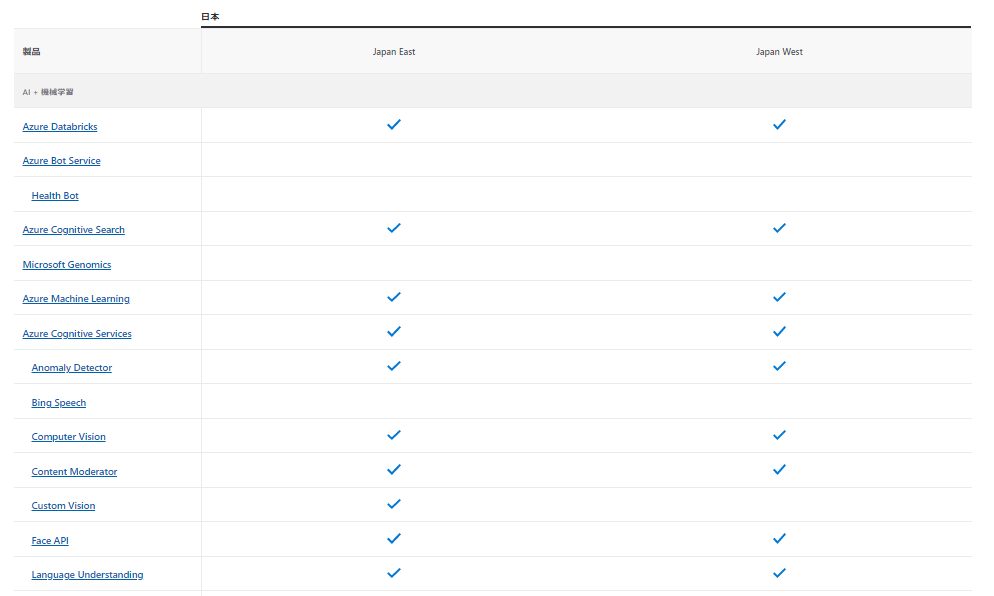Image resolution: width=994 pixels, height=596 pixels.
Task: Open the Content Moderator link
Action: point(74,472)
